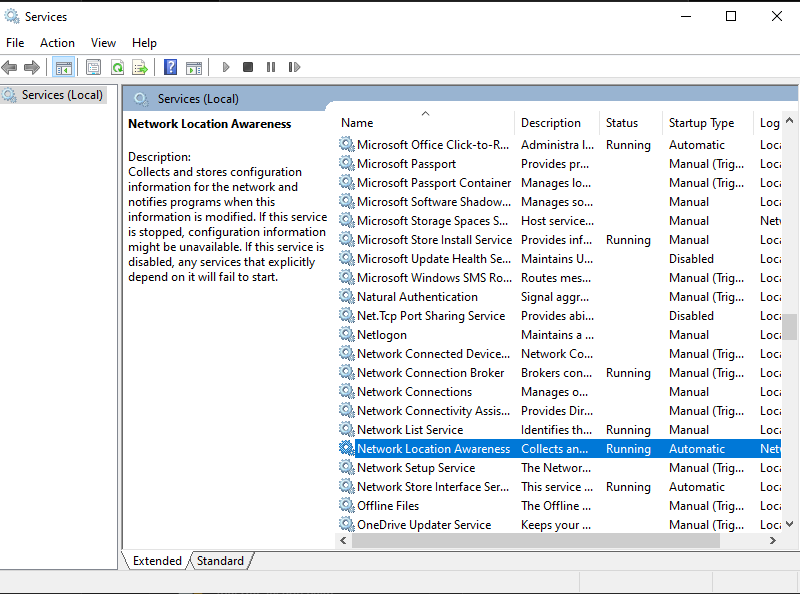This screenshot has width=800, height=594.
Task: Open the View menu
Action: [x=103, y=43]
